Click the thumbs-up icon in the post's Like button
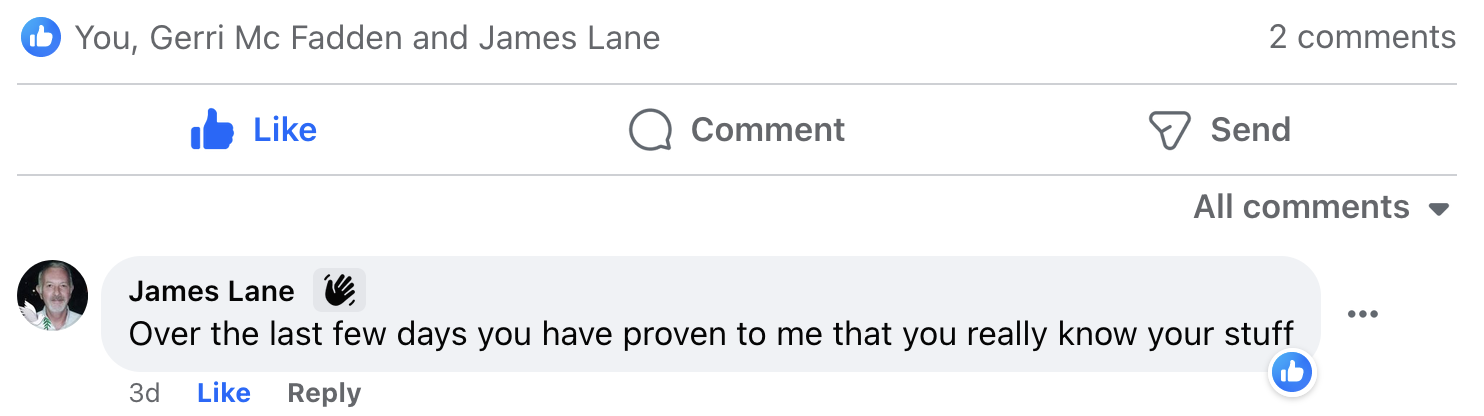Image resolution: width=1484 pixels, height=416 pixels. click(x=212, y=131)
